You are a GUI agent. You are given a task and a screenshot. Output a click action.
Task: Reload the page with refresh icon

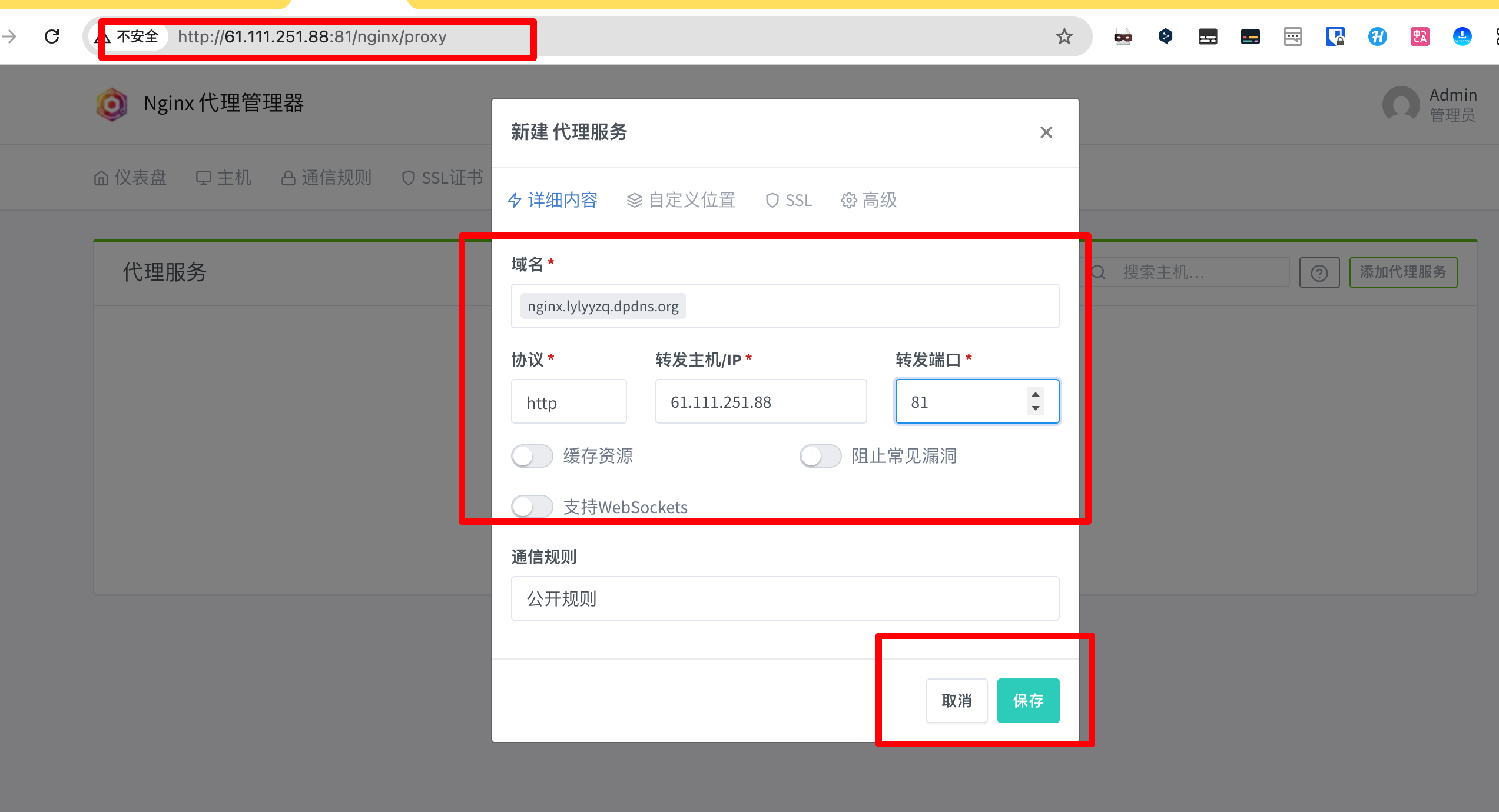click(x=52, y=36)
